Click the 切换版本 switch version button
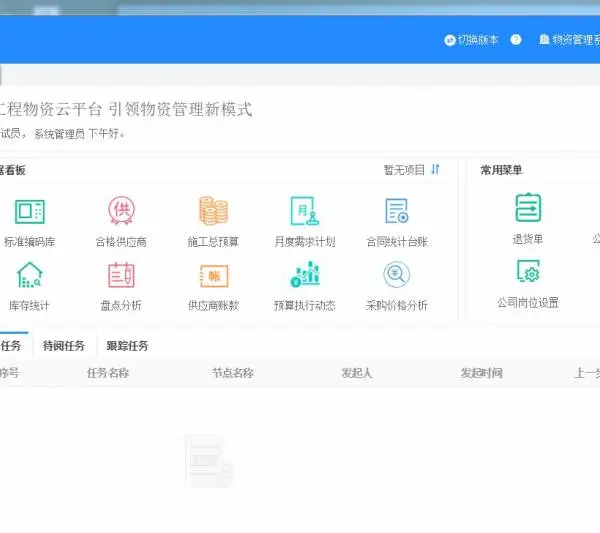This screenshot has width=600, height=533. (x=471, y=40)
